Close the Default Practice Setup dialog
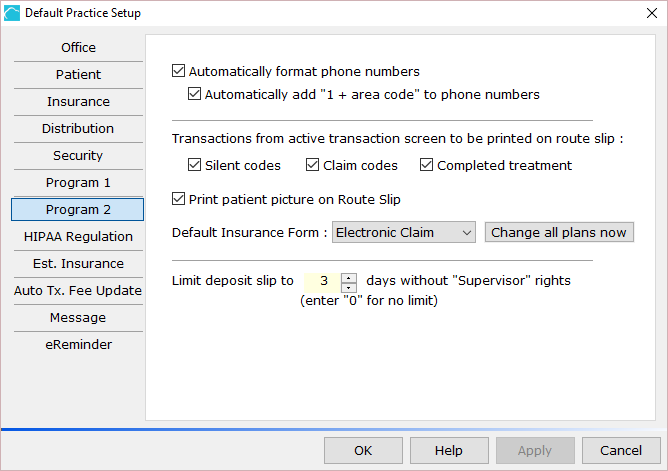 point(652,13)
